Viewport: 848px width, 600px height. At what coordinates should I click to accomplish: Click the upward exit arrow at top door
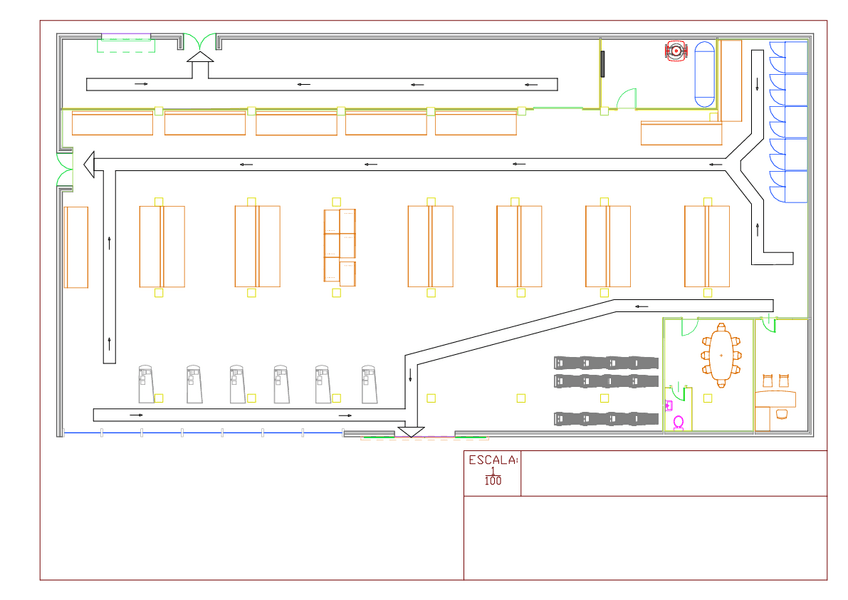(200, 65)
